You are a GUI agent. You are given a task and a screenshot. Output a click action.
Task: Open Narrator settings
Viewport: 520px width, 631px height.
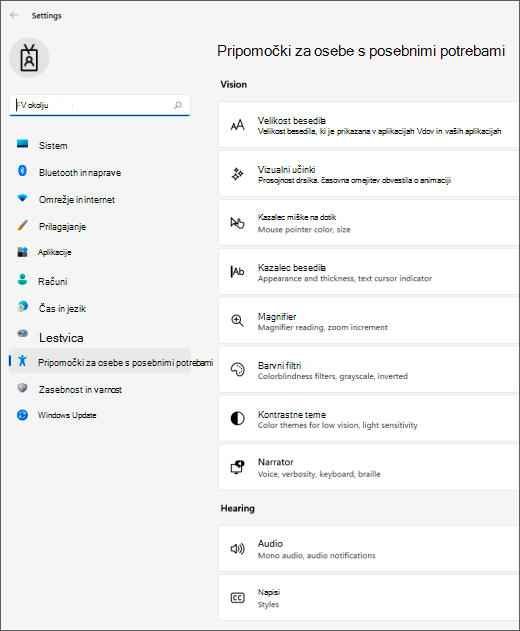(x=369, y=467)
